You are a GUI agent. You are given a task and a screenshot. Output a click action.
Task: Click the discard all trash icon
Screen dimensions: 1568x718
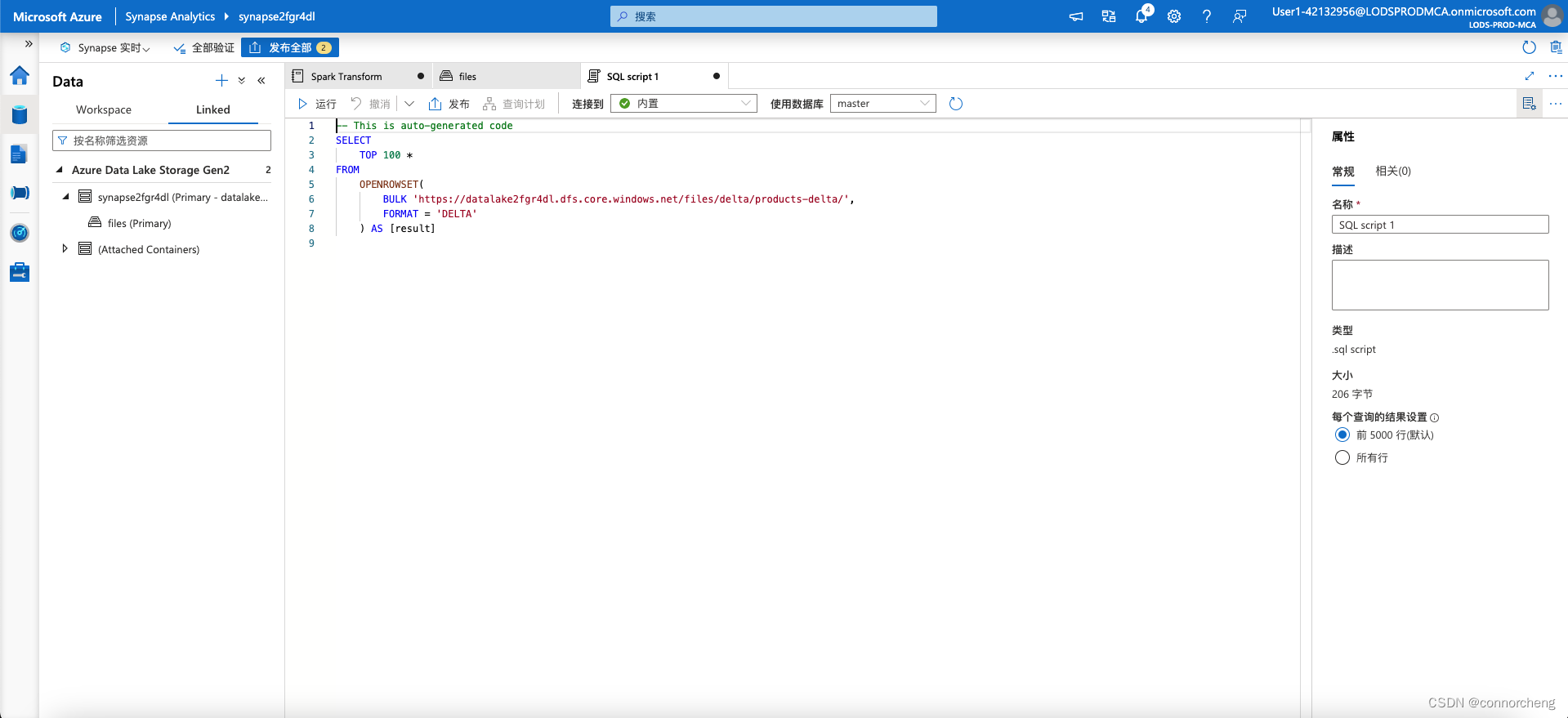1556,47
